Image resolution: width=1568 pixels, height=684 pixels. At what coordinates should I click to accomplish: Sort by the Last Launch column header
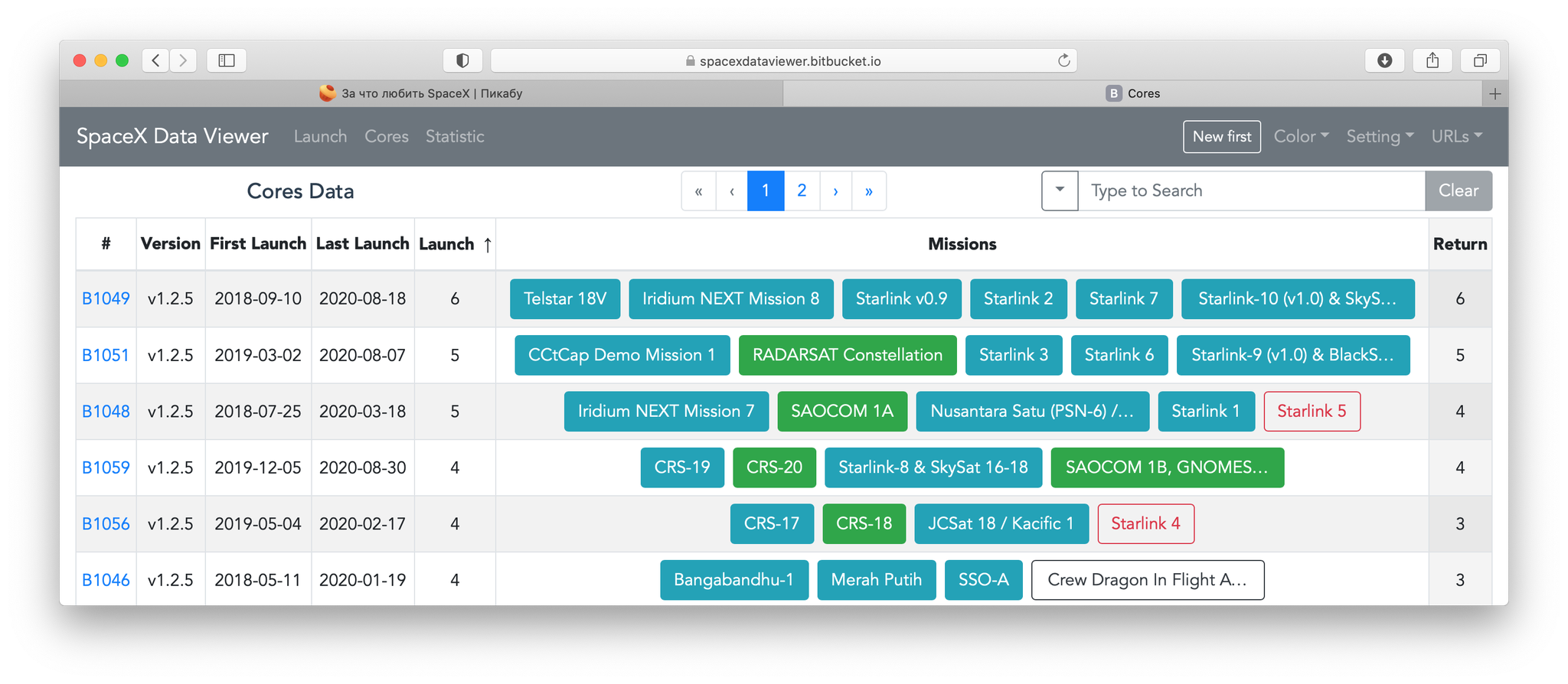pyautogui.click(x=363, y=244)
